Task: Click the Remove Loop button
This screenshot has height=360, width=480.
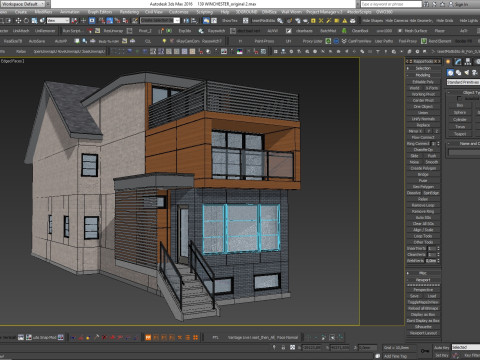Action: click(423, 205)
